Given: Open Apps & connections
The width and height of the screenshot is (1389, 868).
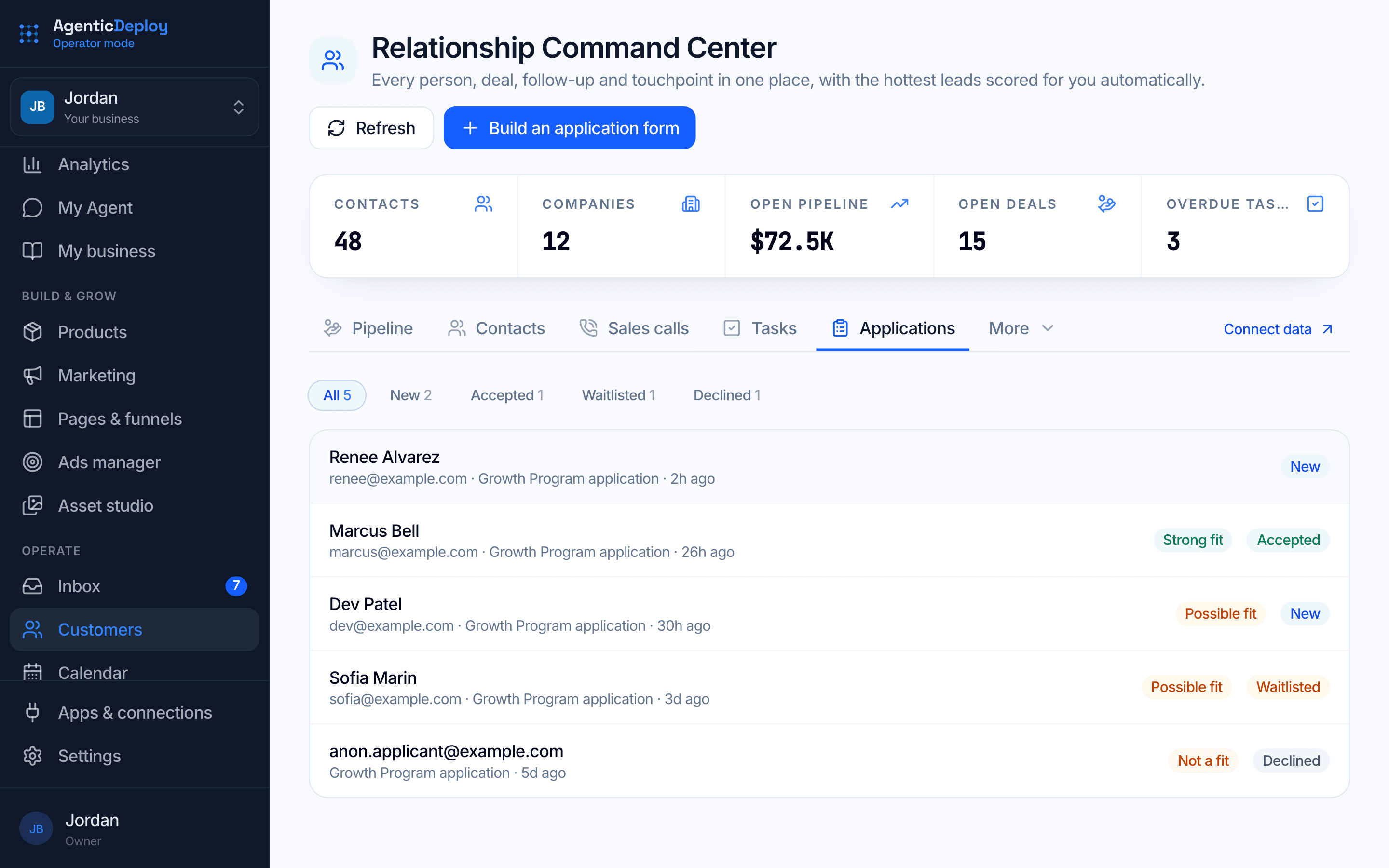Looking at the screenshot, I should pos(134,712).
